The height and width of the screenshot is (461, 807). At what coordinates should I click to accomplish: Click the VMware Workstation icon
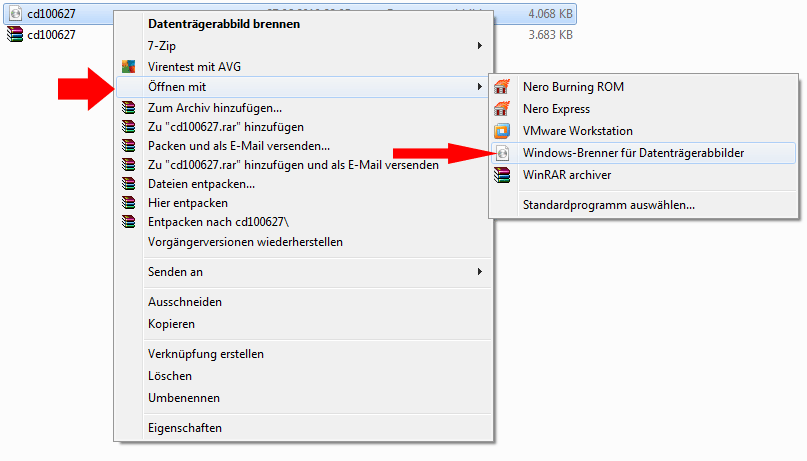point(503,131)
